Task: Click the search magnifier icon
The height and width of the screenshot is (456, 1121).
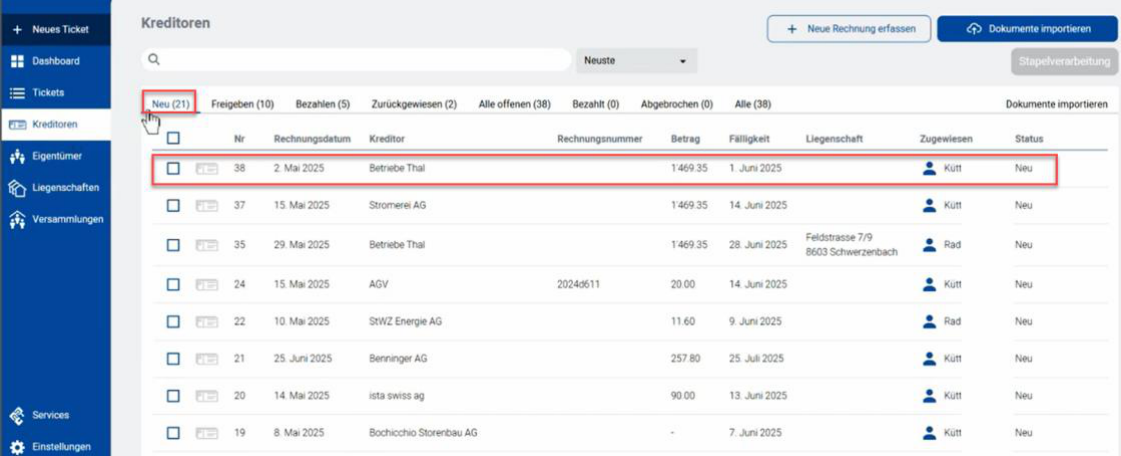Action: 154,60
